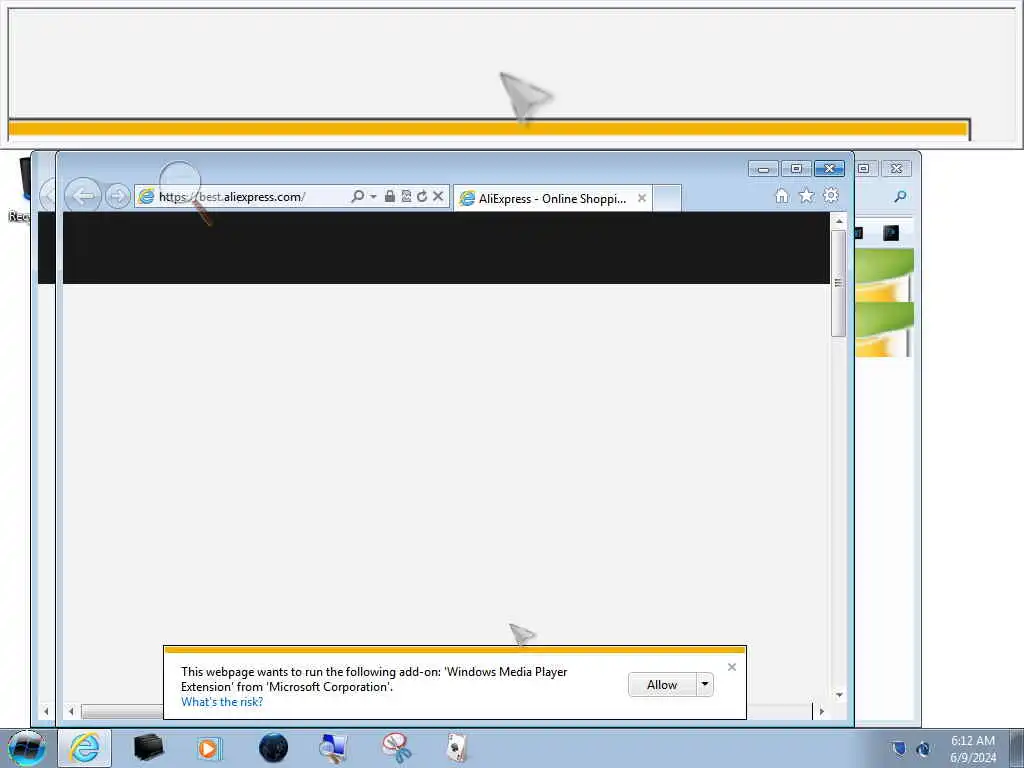Click the vertical scrollbar up arrow
Screen dimensions: 1024x768
tap(839, 221)
